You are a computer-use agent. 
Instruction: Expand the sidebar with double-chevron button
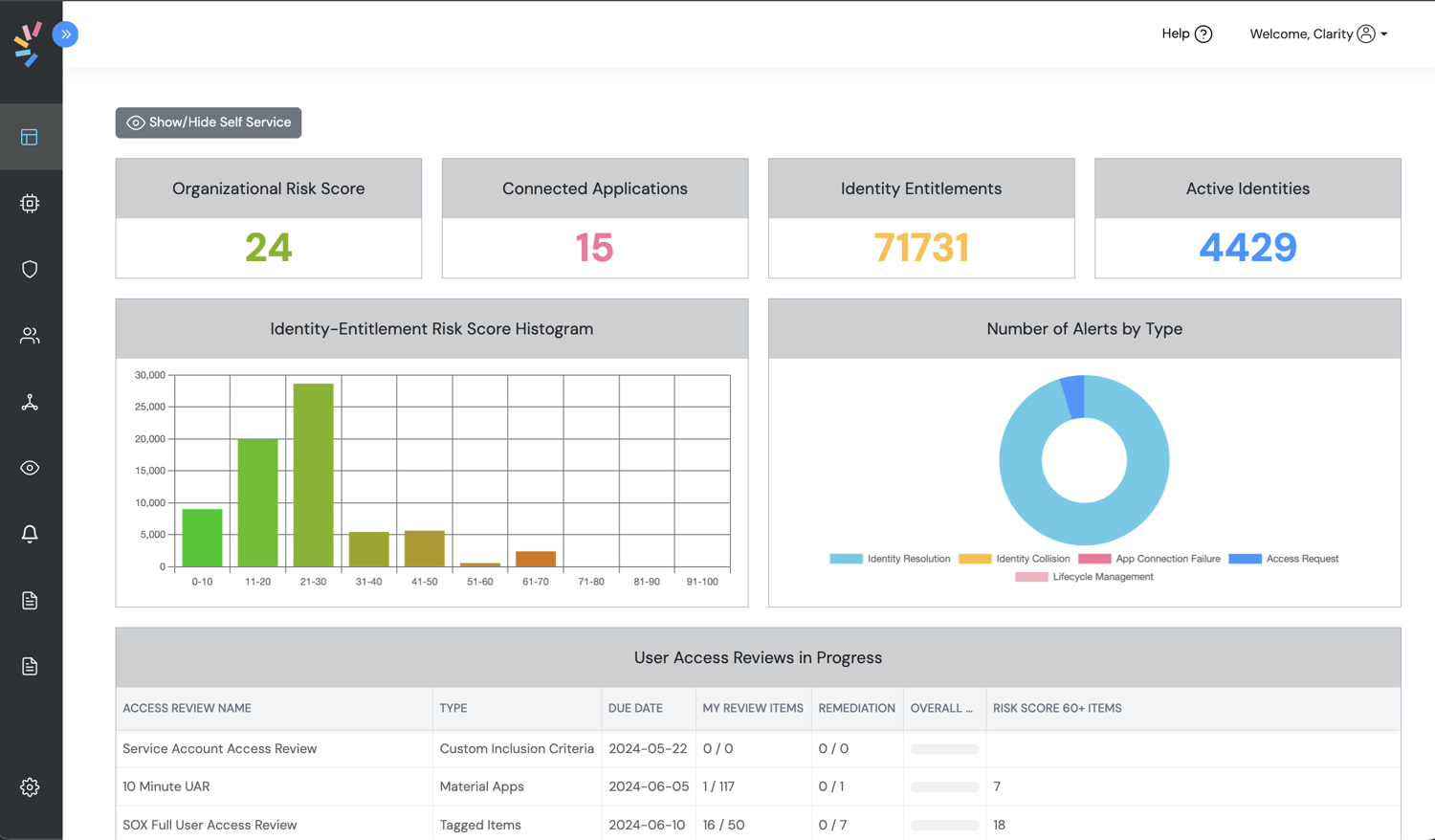[x=65, y=34]
